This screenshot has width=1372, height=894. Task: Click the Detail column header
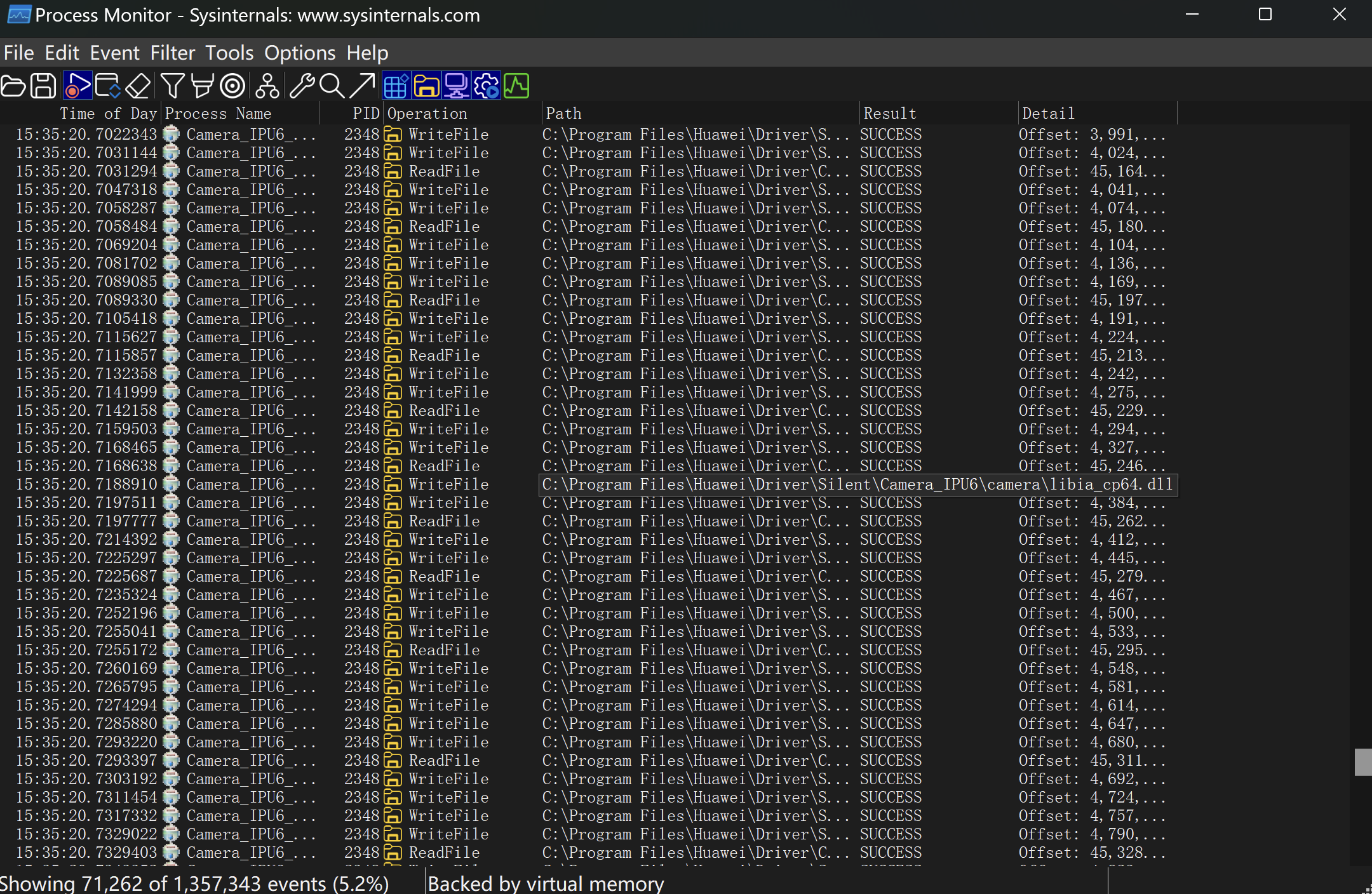pos(1098,113)
